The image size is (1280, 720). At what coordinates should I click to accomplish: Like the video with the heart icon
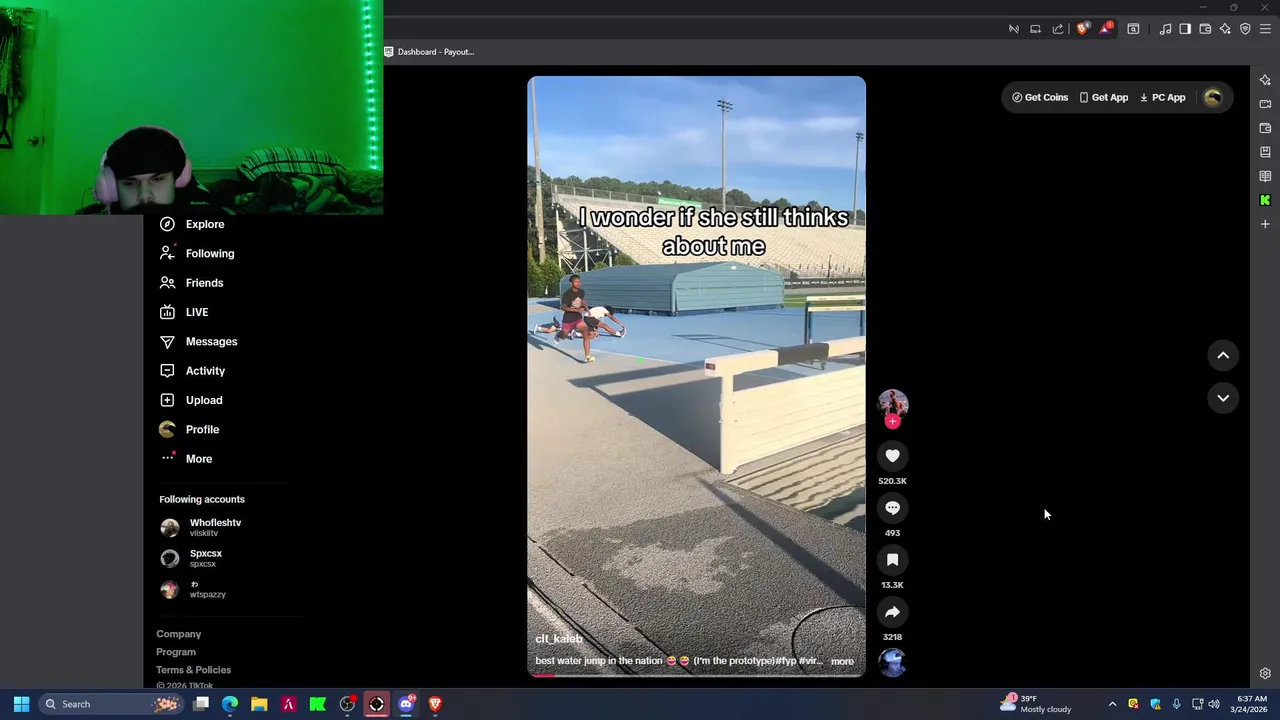(892, 456)
